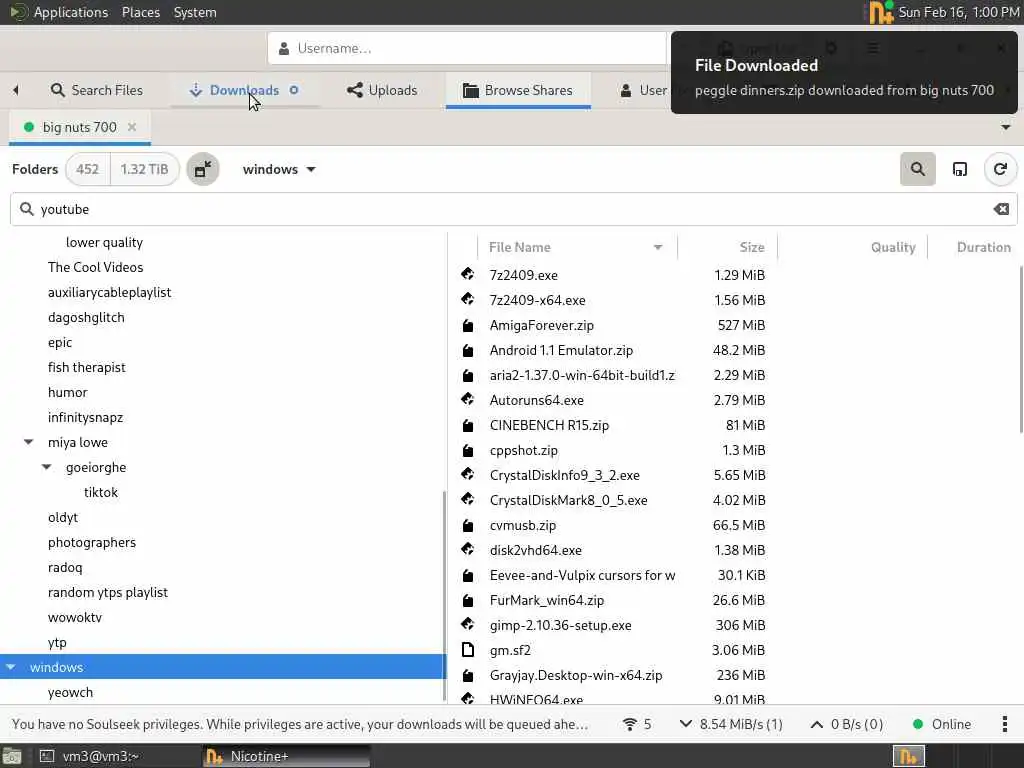The image size is (1024, 768).
Task: Select the CINEBENCH R15.zip file
Action: (549, 425)
